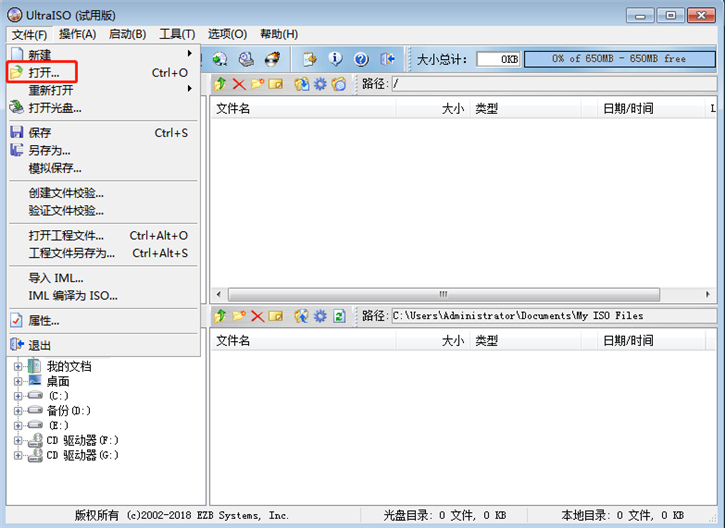Image resolution: width=725 pixels, height=528 pixels.
Task: Click the gear properties icon in local pane toolbar
Action: click(320, 316)
